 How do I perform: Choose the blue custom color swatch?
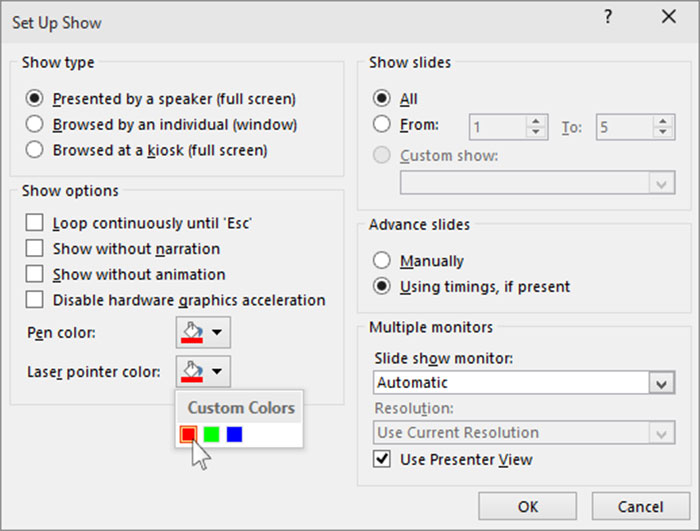[x=234, y=434]
